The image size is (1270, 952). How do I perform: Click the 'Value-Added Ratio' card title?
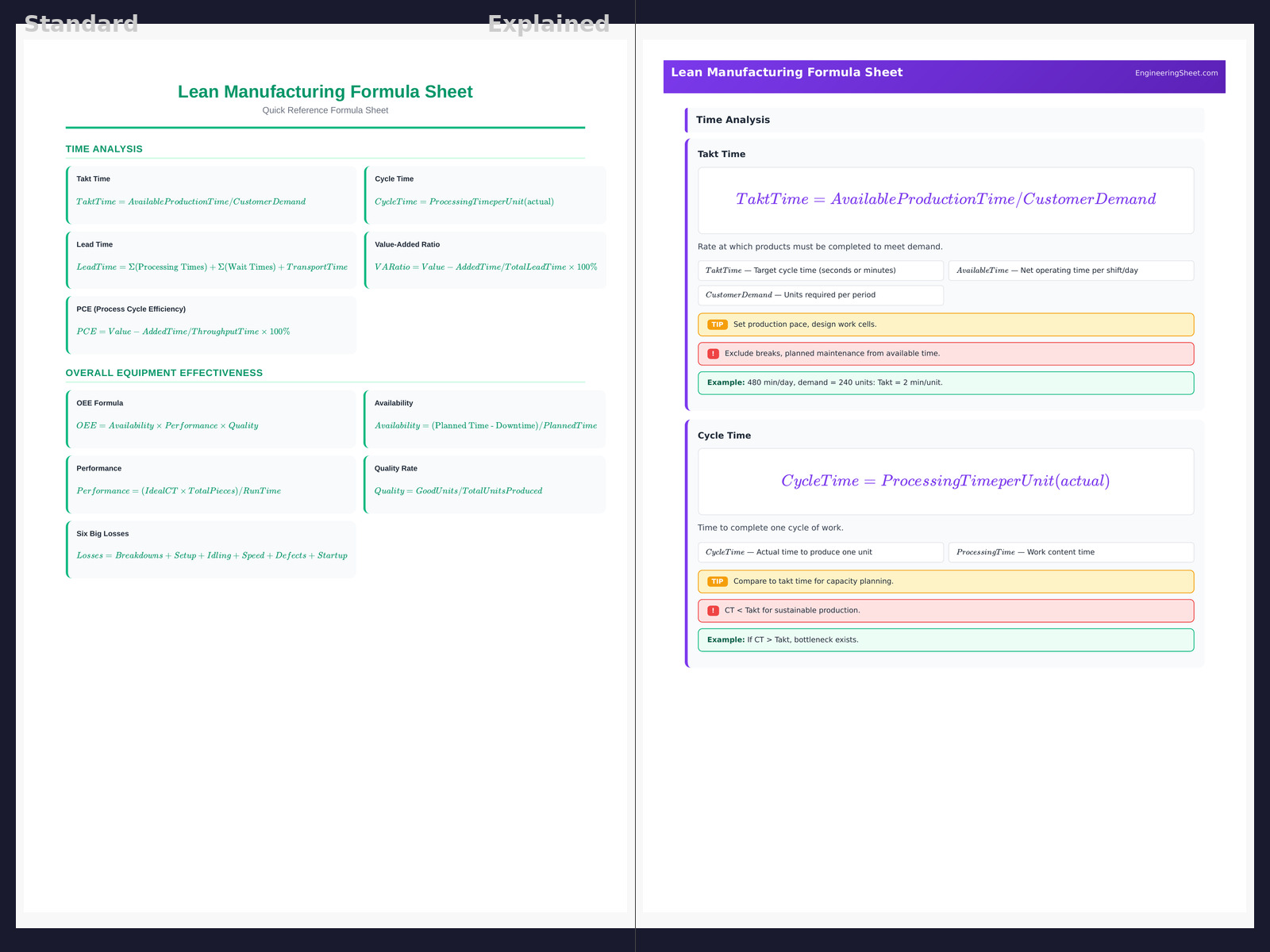pyautogui.click(x=407, y=245)
